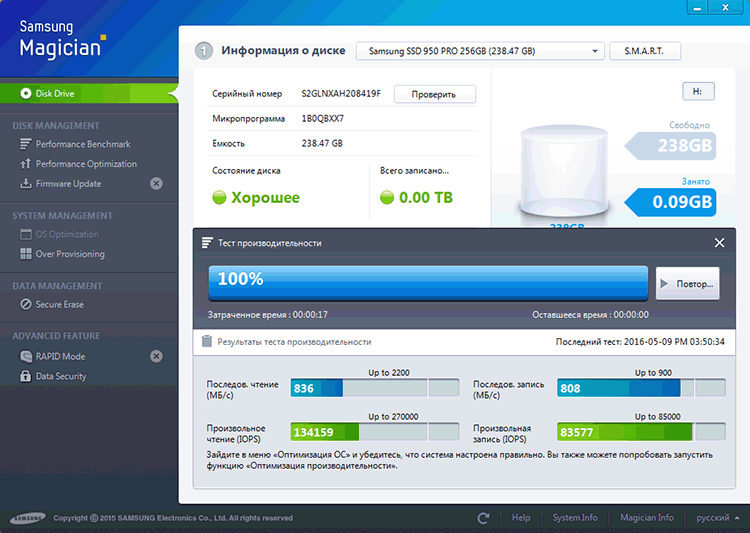Go to Performance Optimization in the sidebar

(86, 164)
